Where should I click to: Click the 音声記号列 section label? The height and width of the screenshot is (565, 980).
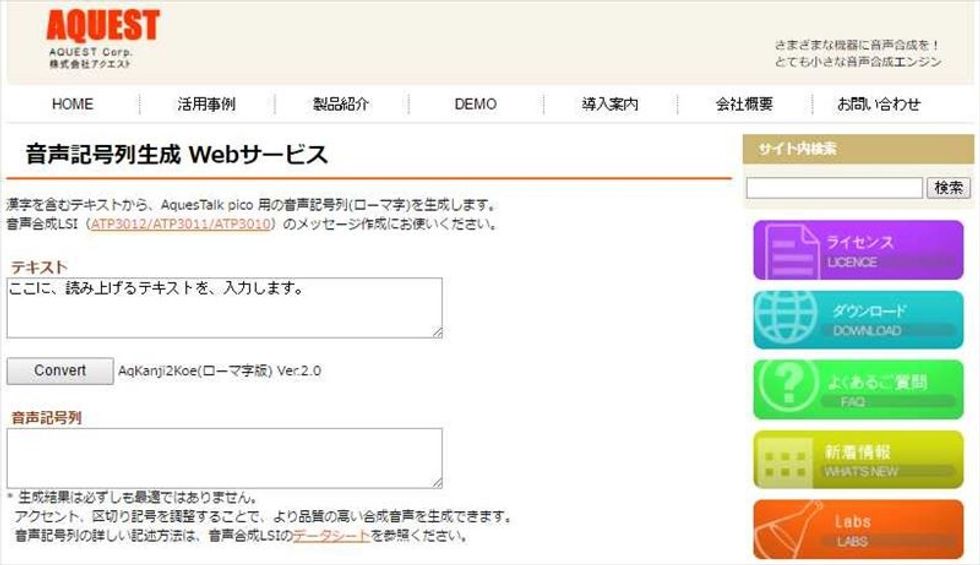tap(46, 418)
